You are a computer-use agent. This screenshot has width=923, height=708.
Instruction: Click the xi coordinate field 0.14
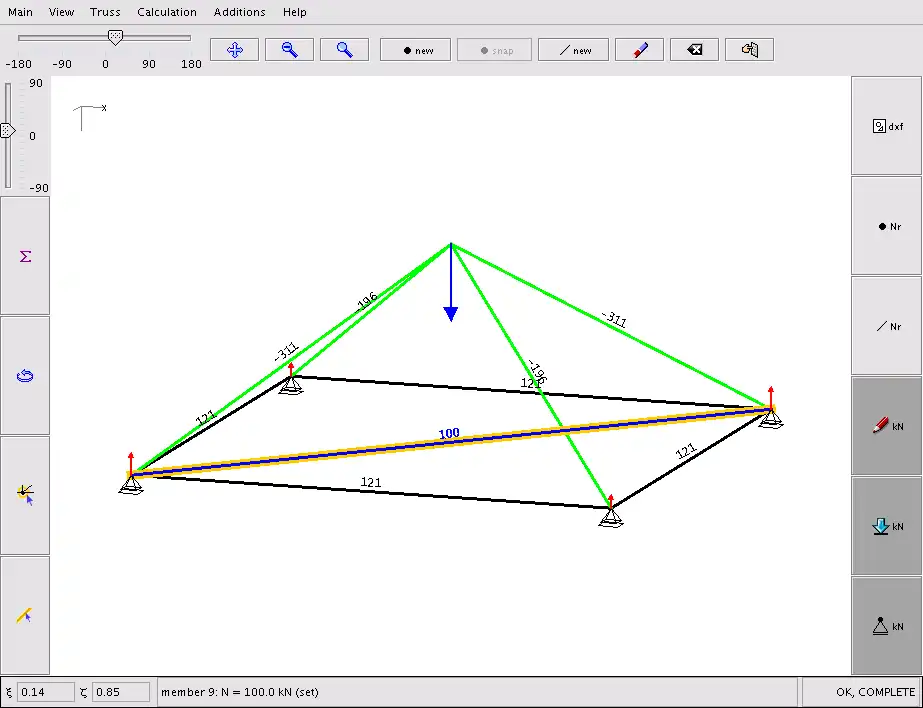click(x=45, y=692)
